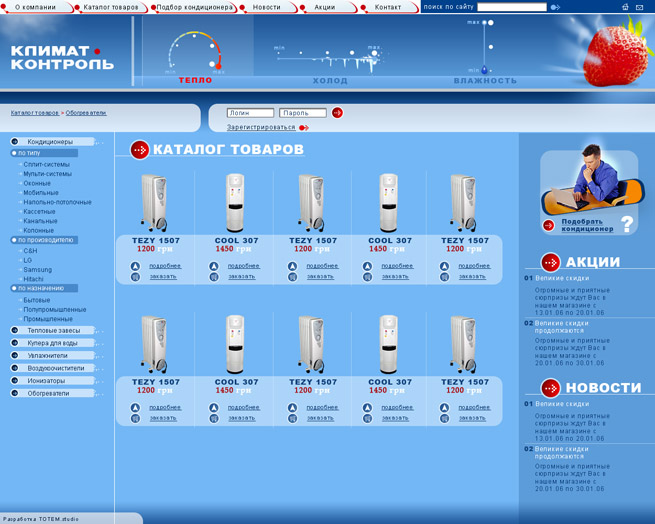Click the Зарегистрироваться registration link
The height and width of the screenshot is (524, 655).
pyautogui.click(x=261, y=127)
